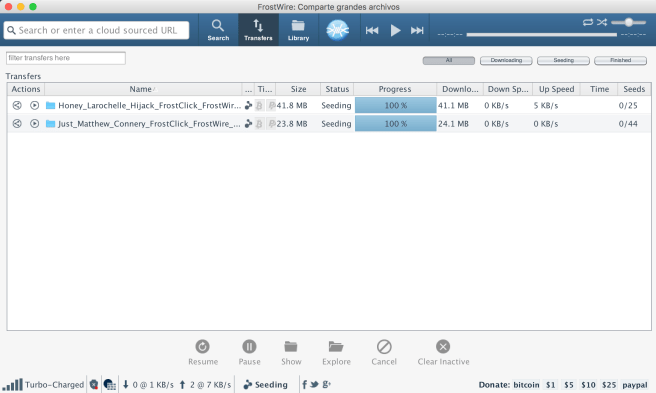Skip to next track
This screenshot has height=393, width=656.
[417, 30]
